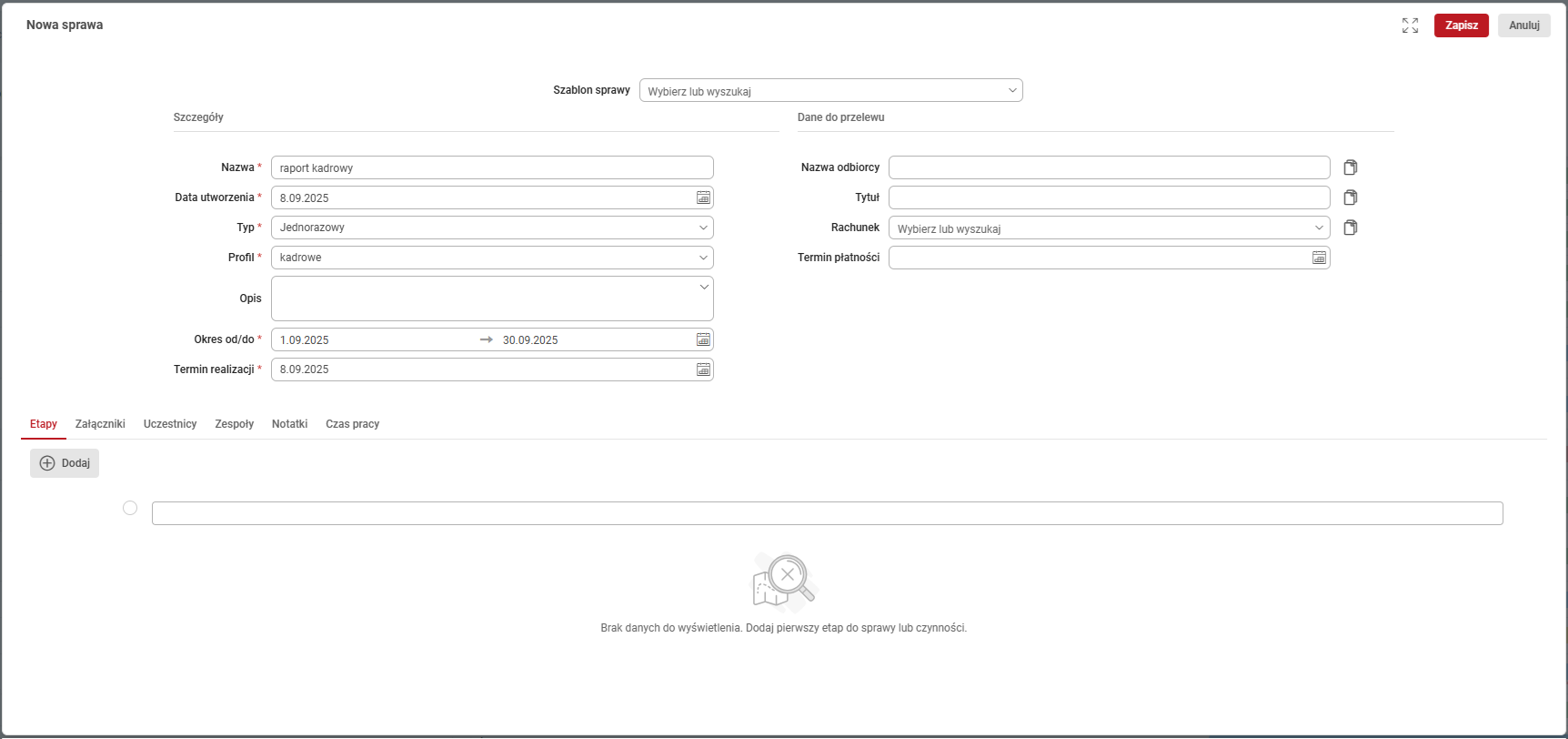Open calendar for Okres od/do range
Image resolution: width=1568 pixels, height=739 pixels.
703,339
